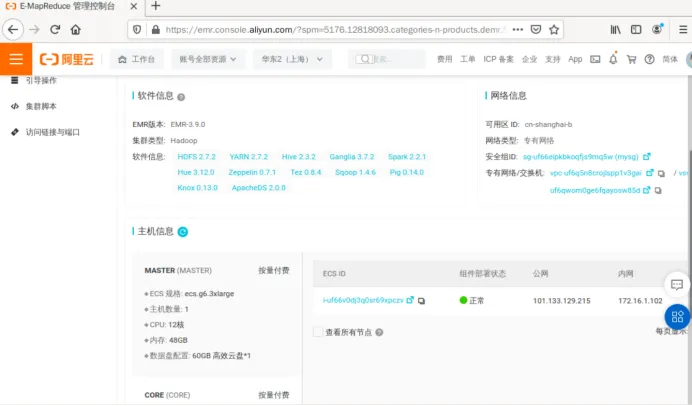692x406 pixels.
Task: Open the Knox 0.13.0 link
Action: (x=197, y=188)
